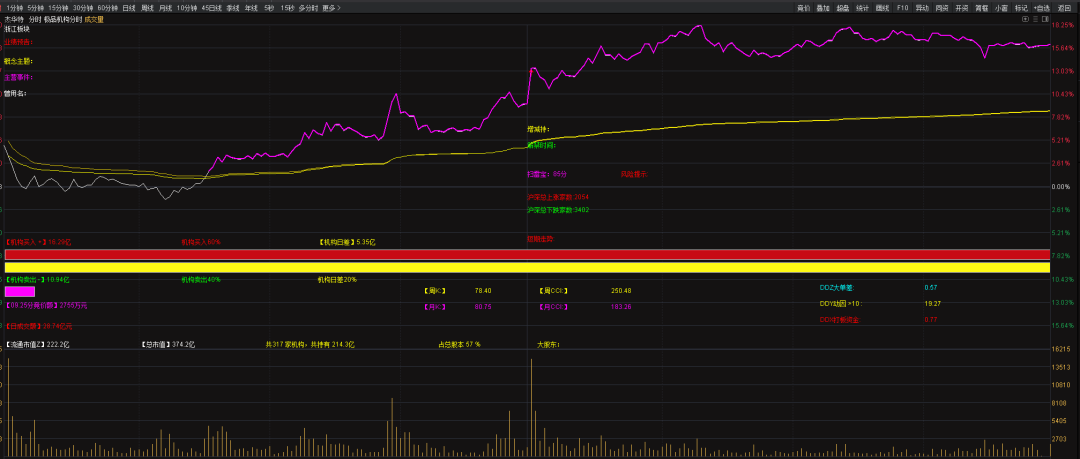Select the 日线 daily chart tab
The height and width of the screenshot is (459, 1080).
(x=129, y=7)
